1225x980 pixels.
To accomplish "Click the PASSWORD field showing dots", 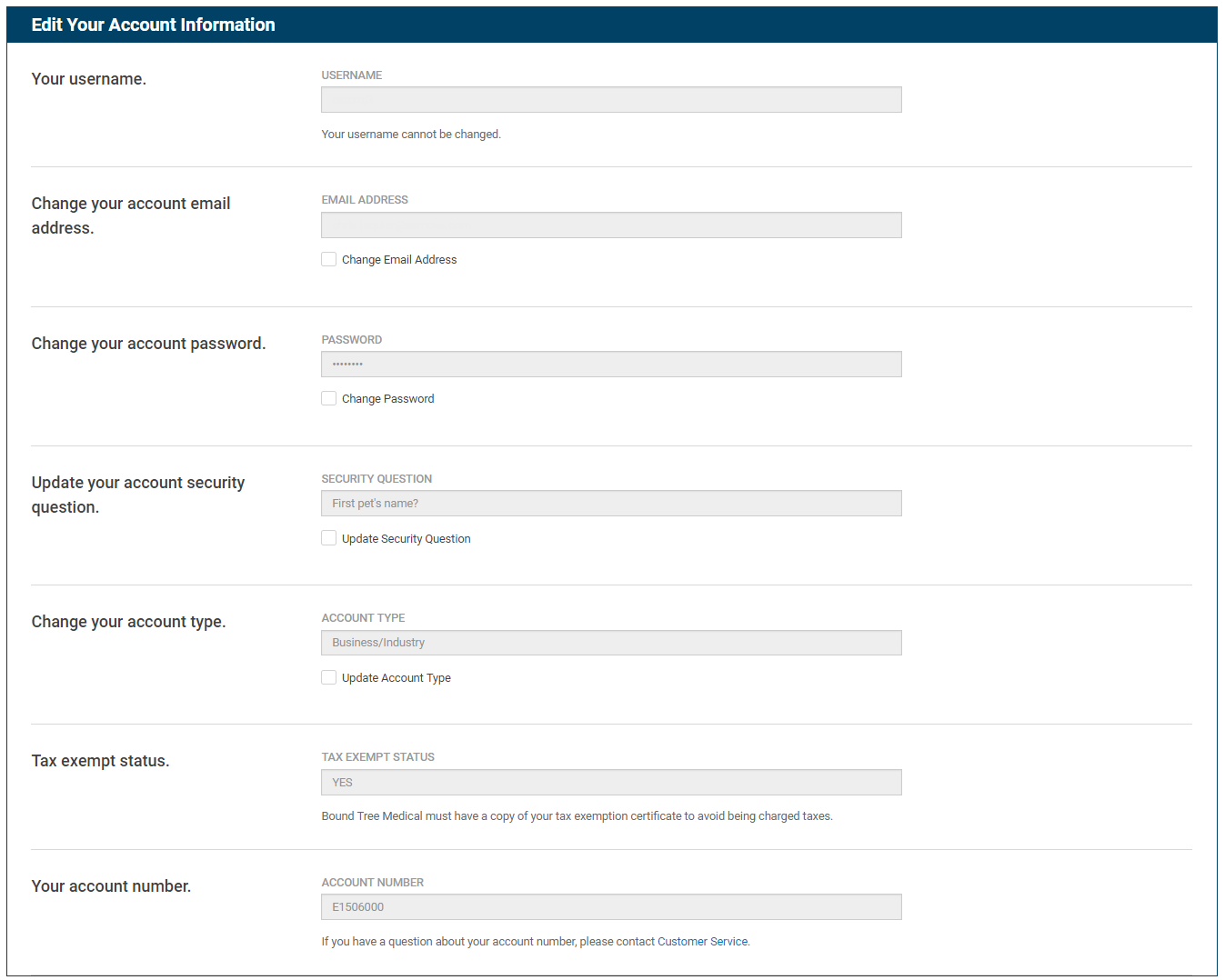I will coord(610,364).
